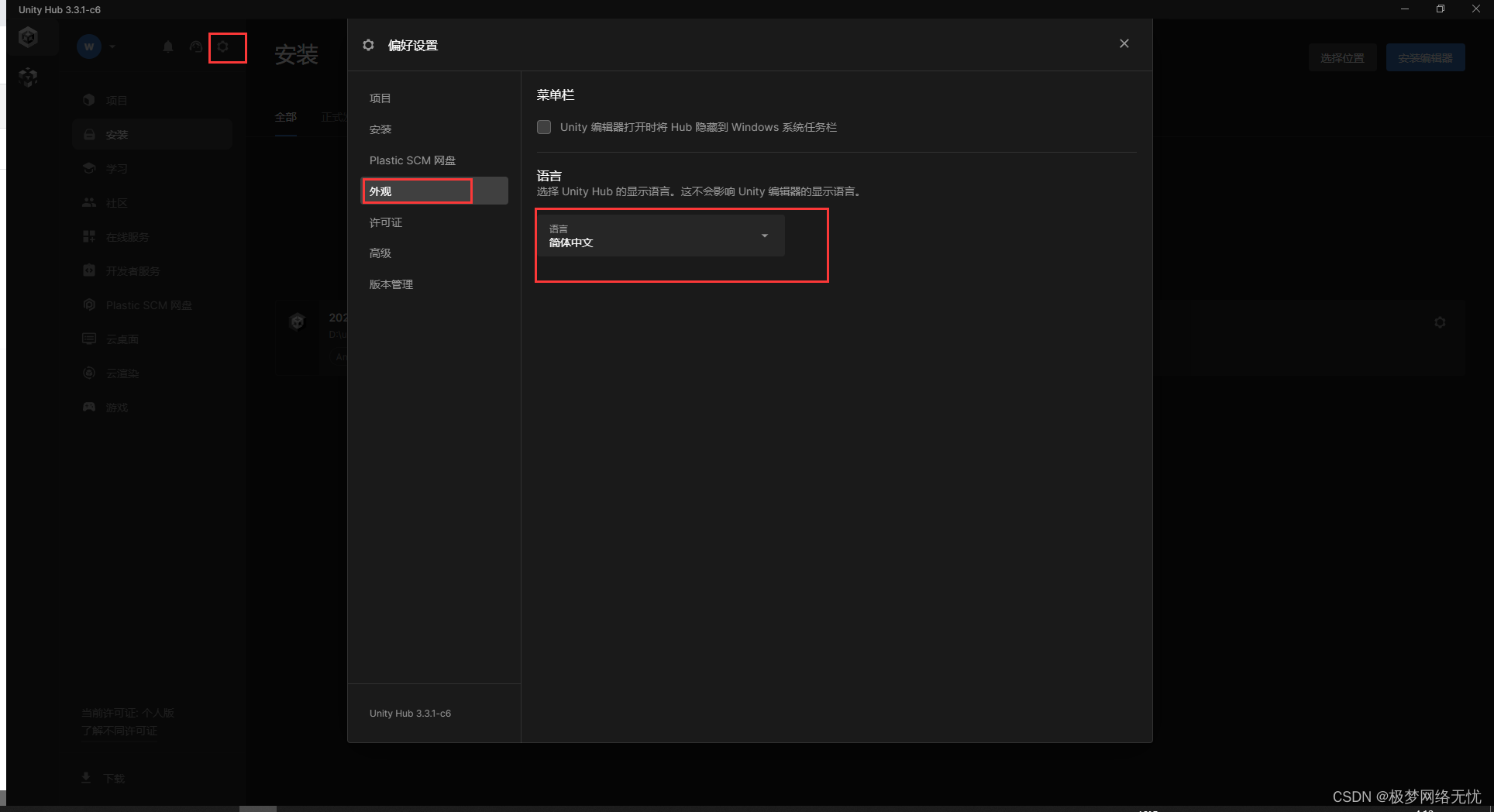Open 云桌面 in the Hub sidebar
The width and height of the screenshot is (1494, 812).
click(152, 339)
